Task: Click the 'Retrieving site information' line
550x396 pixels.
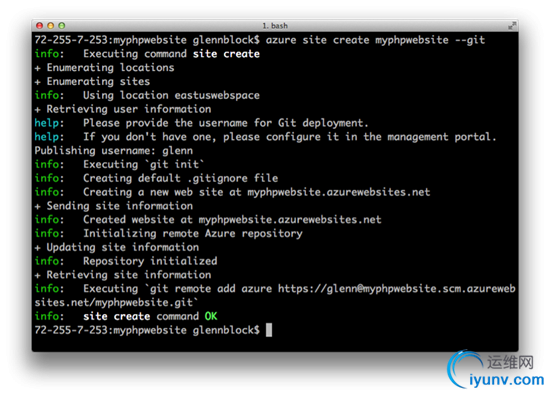Action: pyautogui.click(x=123, y=275)
